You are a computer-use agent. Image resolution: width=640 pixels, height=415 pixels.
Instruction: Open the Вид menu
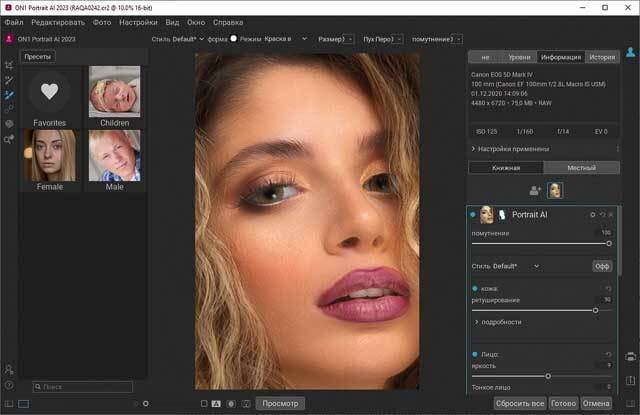tap(172, 22)
